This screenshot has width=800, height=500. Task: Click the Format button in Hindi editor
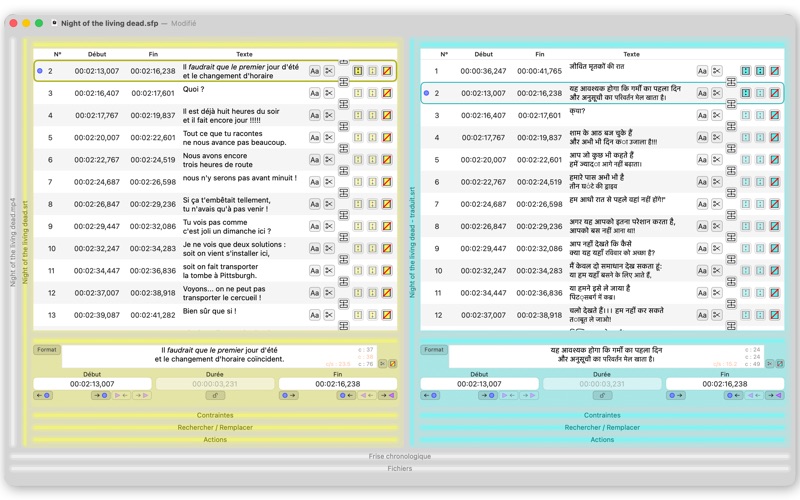[x=434, y=349]
